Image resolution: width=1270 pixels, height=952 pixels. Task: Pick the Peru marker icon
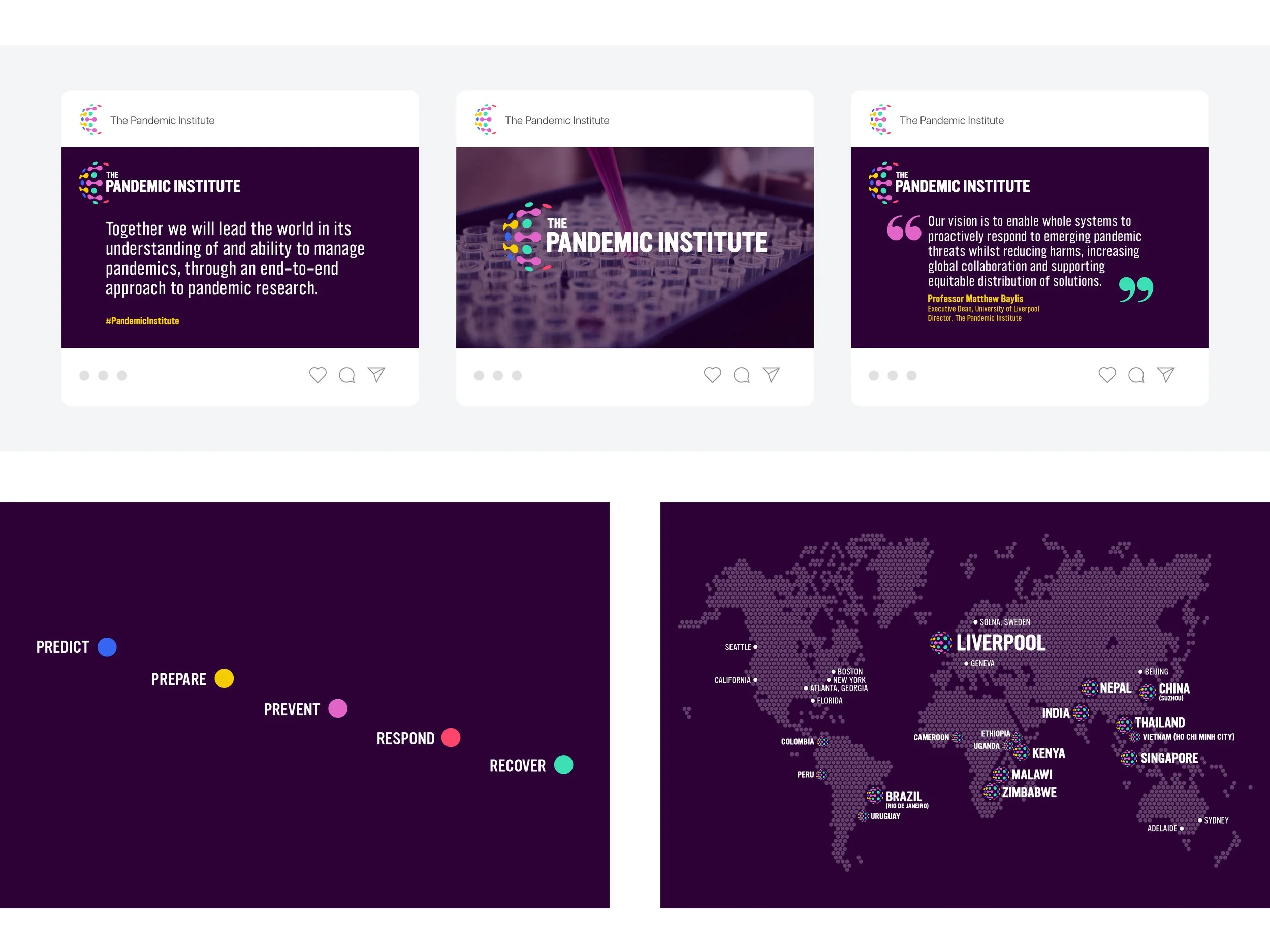821,775
